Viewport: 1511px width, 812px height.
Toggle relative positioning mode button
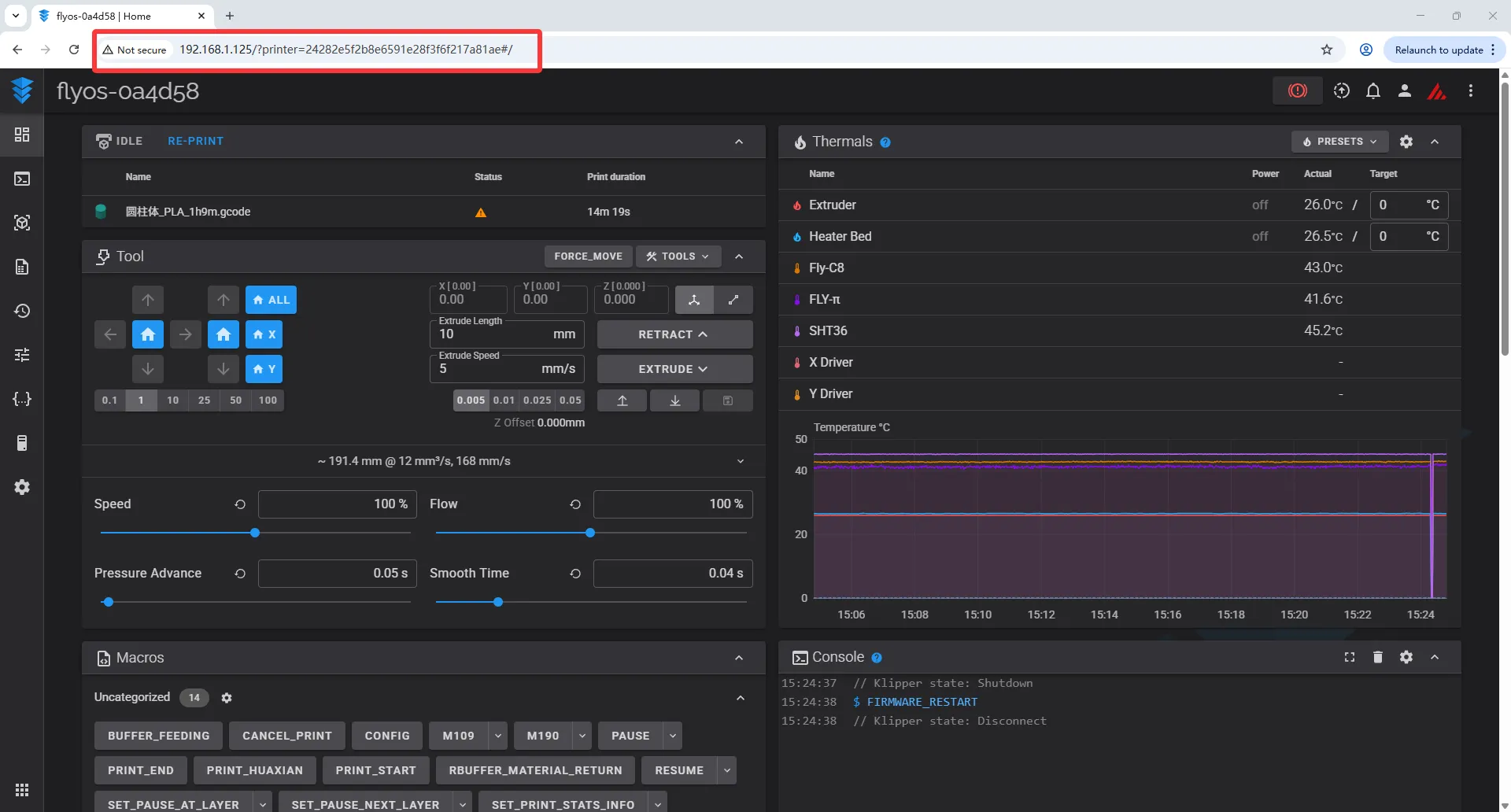point(733,300)
